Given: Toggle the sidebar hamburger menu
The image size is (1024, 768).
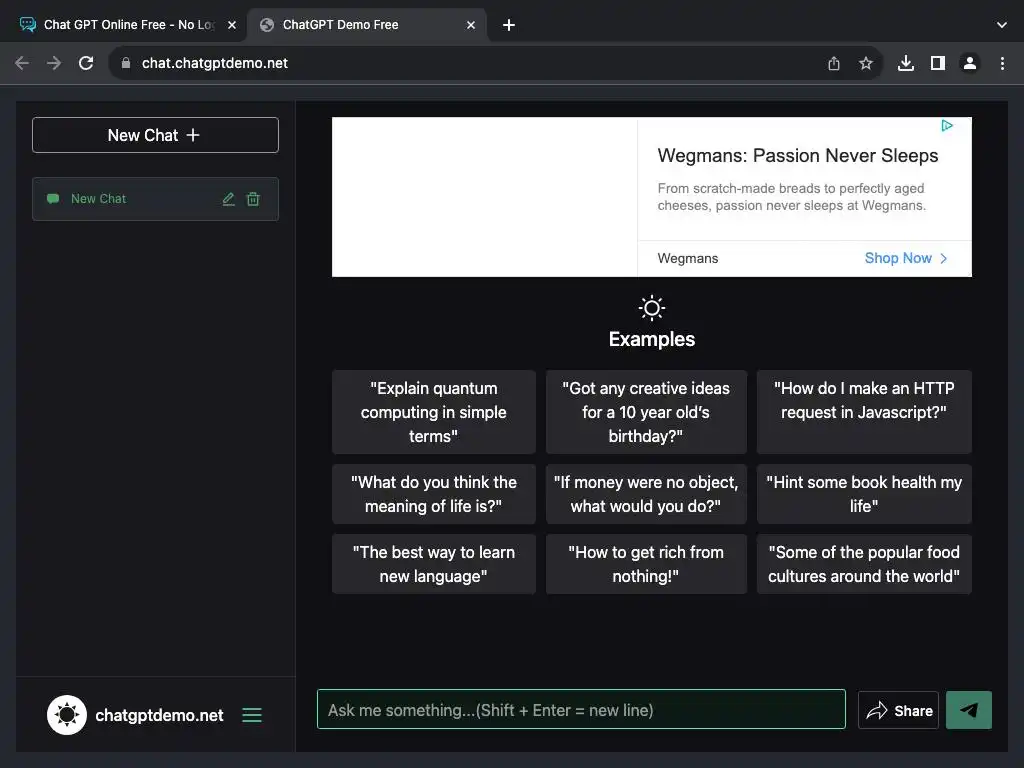Looking at the screenshot, I should pyautogui.click(x=252, y=715).
